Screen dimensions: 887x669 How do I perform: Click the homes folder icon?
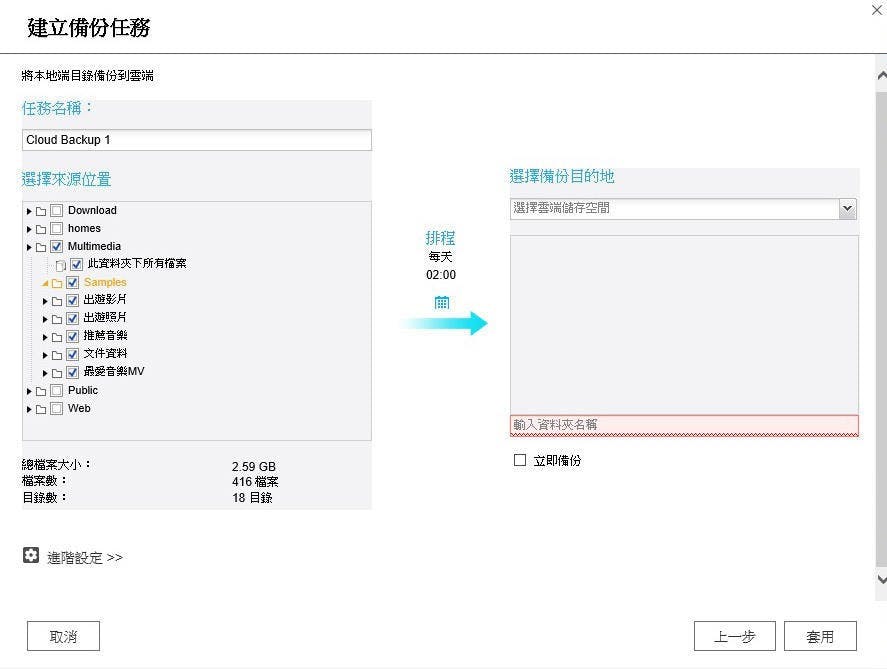(x=41, y=230)
